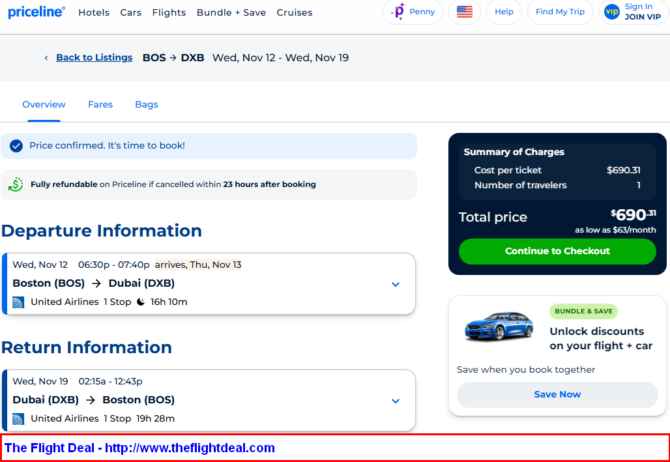Select the yellow VIP badge icon
This screenshot has width=670, height=462.
(611, 12)
